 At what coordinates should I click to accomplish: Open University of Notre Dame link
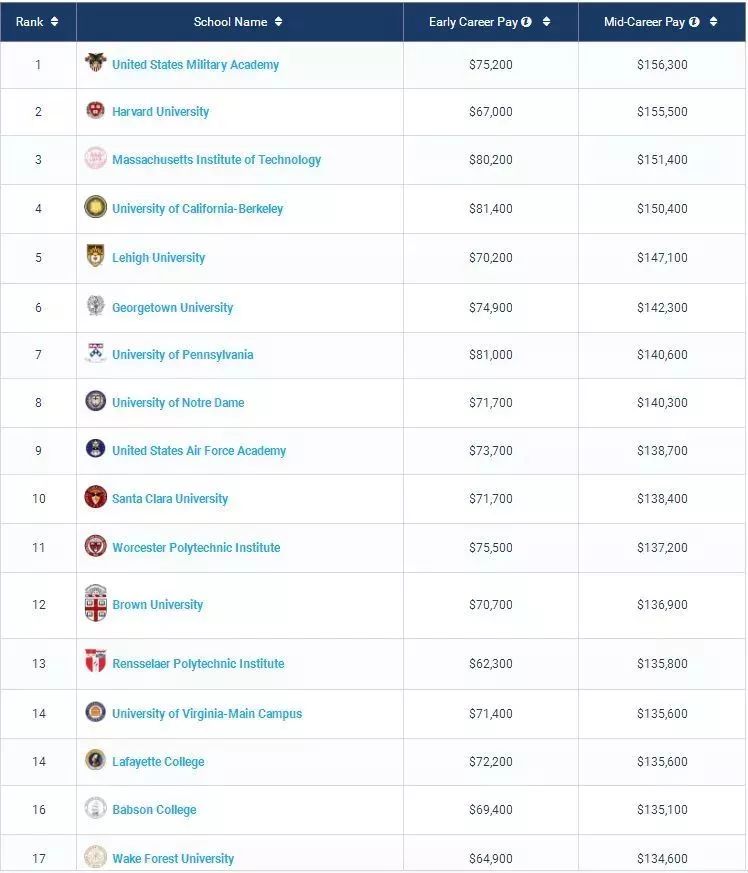click(x=178, y=403)
